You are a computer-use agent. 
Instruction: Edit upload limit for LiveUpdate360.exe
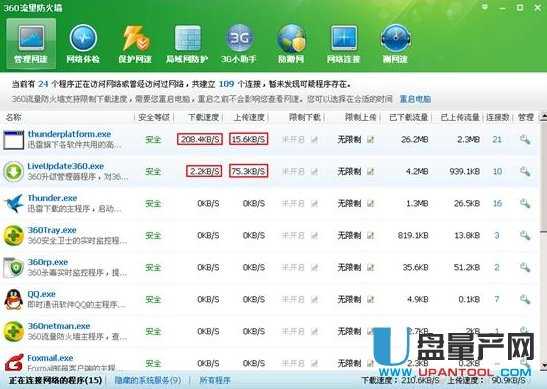[370, 172]
